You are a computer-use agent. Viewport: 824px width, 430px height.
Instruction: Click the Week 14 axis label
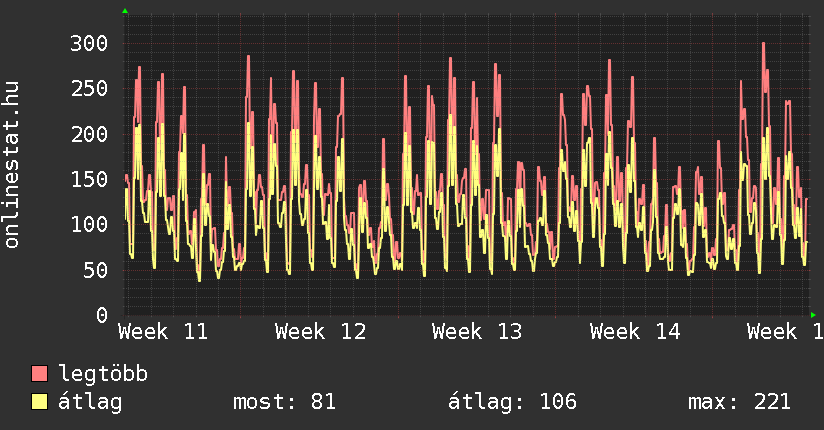(x=635, y=331)
